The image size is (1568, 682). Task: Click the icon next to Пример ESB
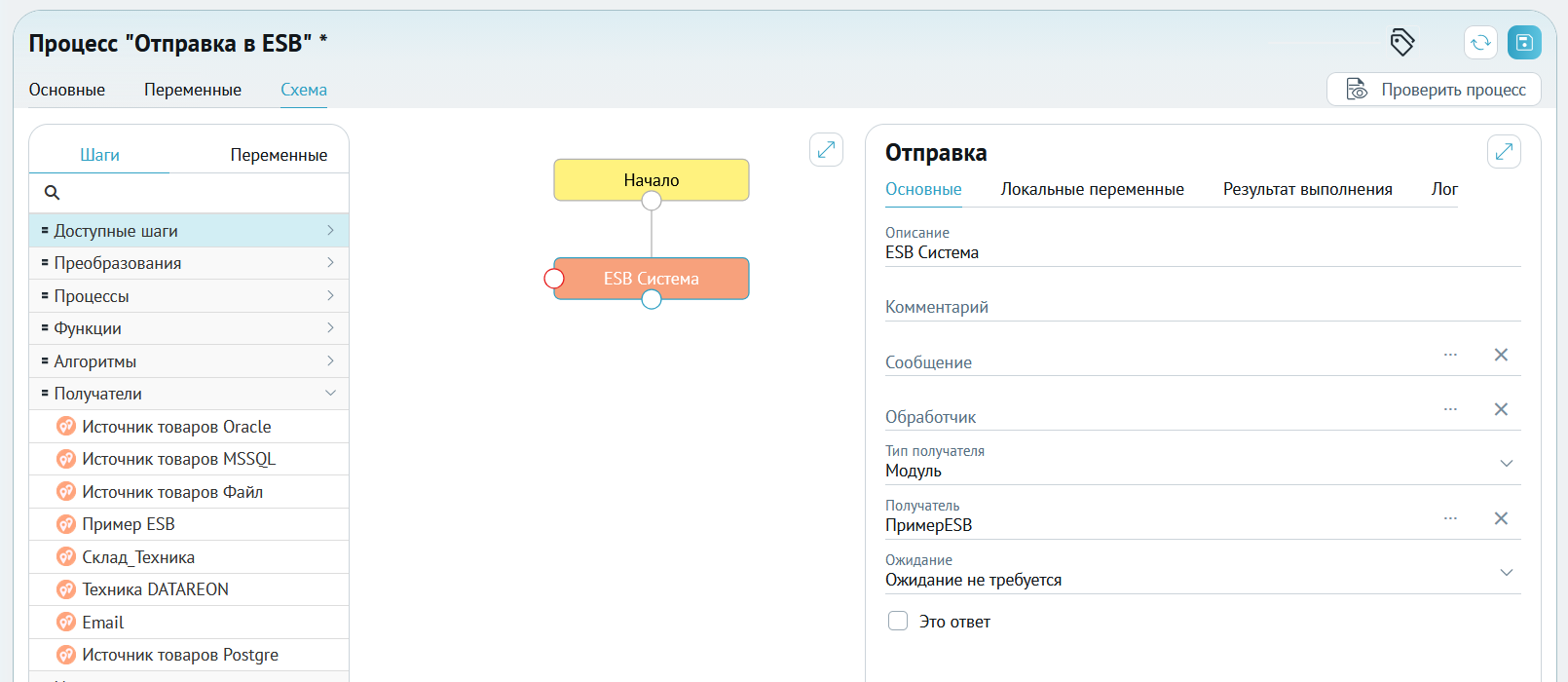pyautogui.click(x=66, y=524)
